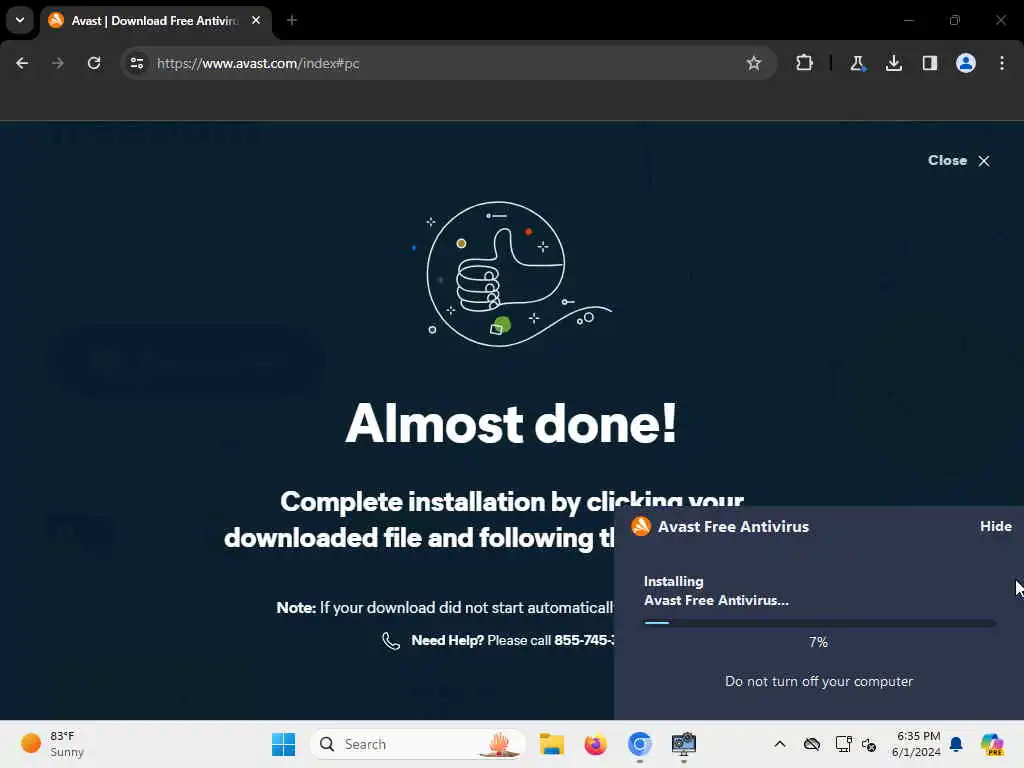Bookmark this page with the star icon

click(754, 63)
